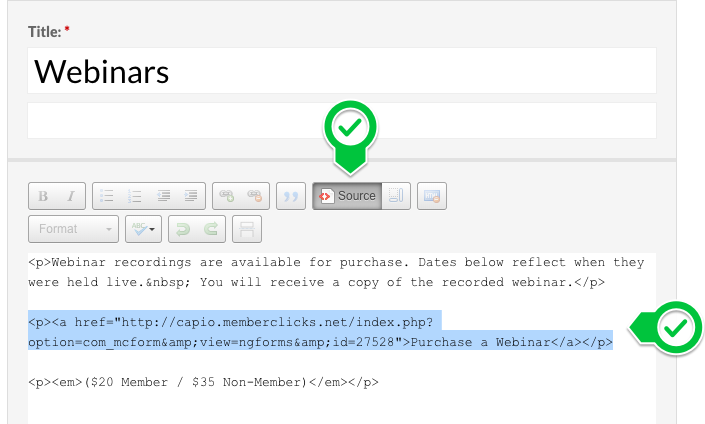
Task: Open the Format dropdown
Action: [x=74, y=229]
